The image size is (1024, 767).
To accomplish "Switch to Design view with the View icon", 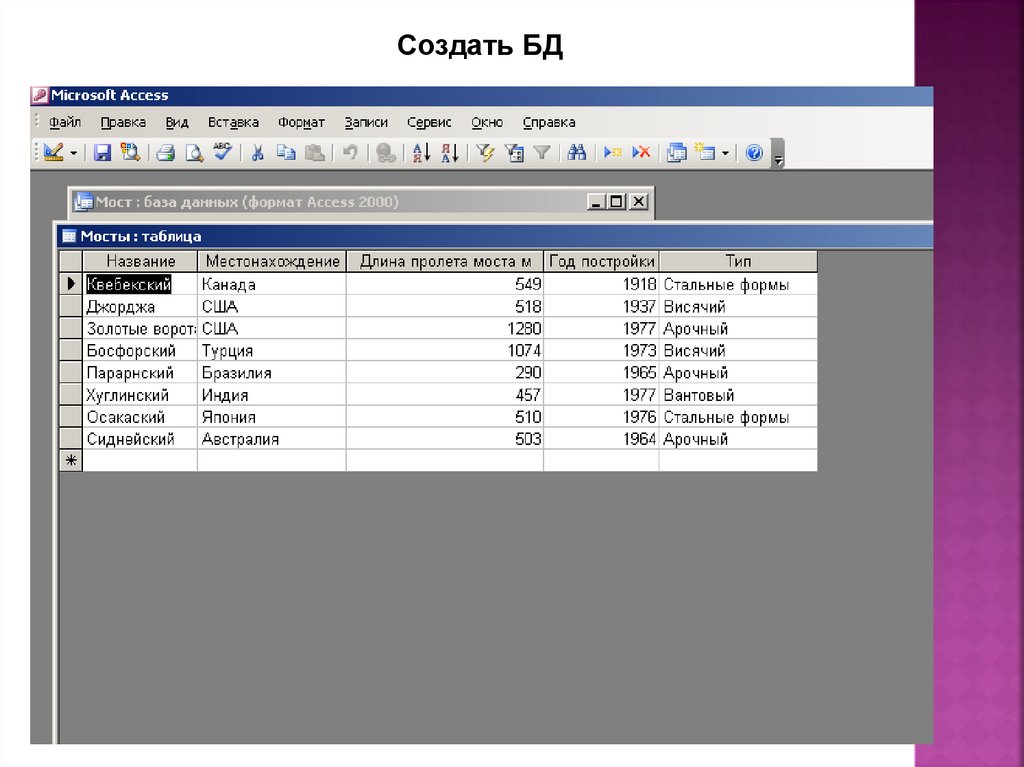I will coord(54,153).
